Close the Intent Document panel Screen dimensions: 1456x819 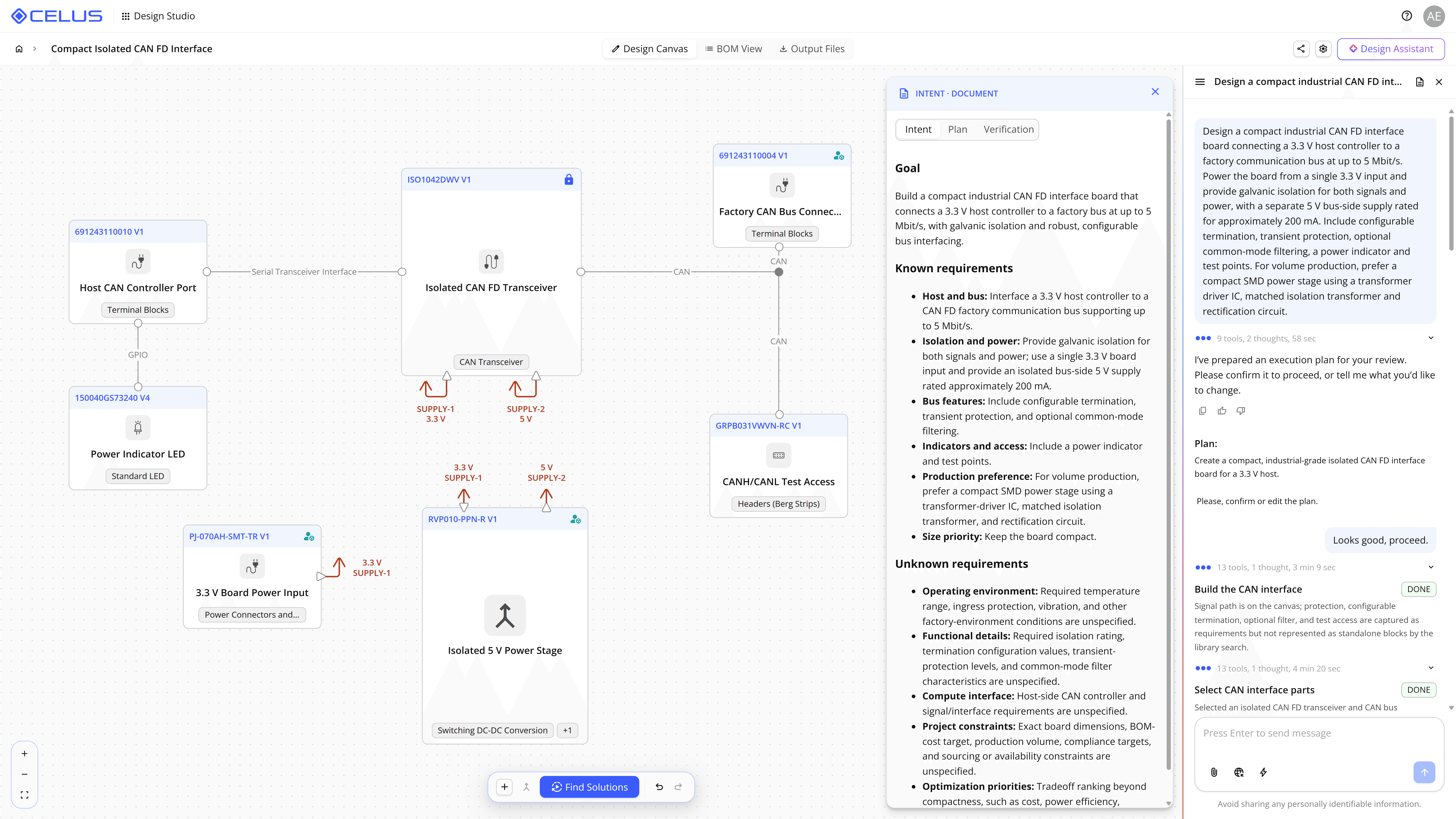(1155, 92)
